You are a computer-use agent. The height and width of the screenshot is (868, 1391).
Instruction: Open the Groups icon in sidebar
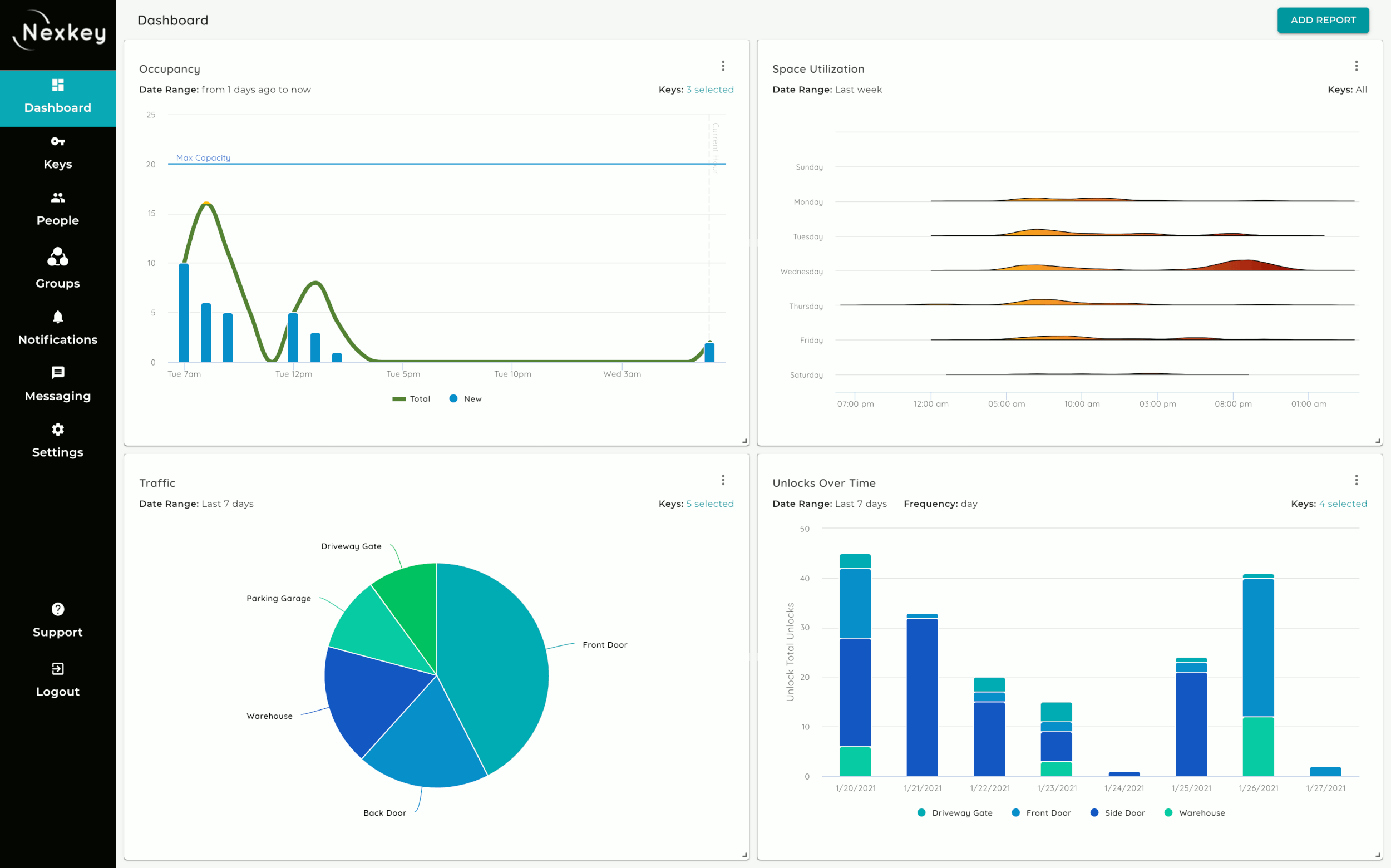coord(57,257)
